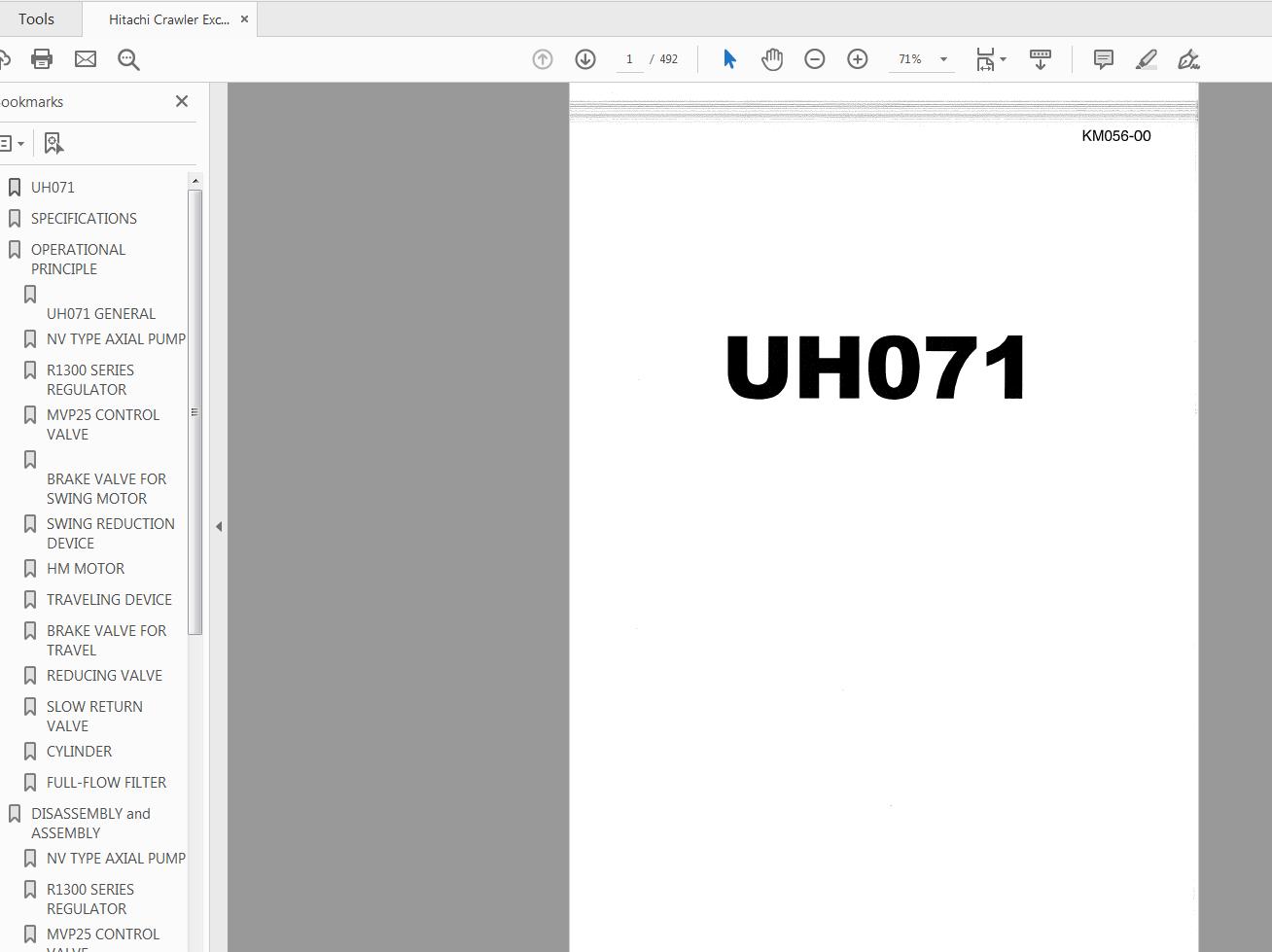Select the Hitachi Crawler Exc document tab
This screenshot has height=952, width=1272.
[x=165, y=18]
